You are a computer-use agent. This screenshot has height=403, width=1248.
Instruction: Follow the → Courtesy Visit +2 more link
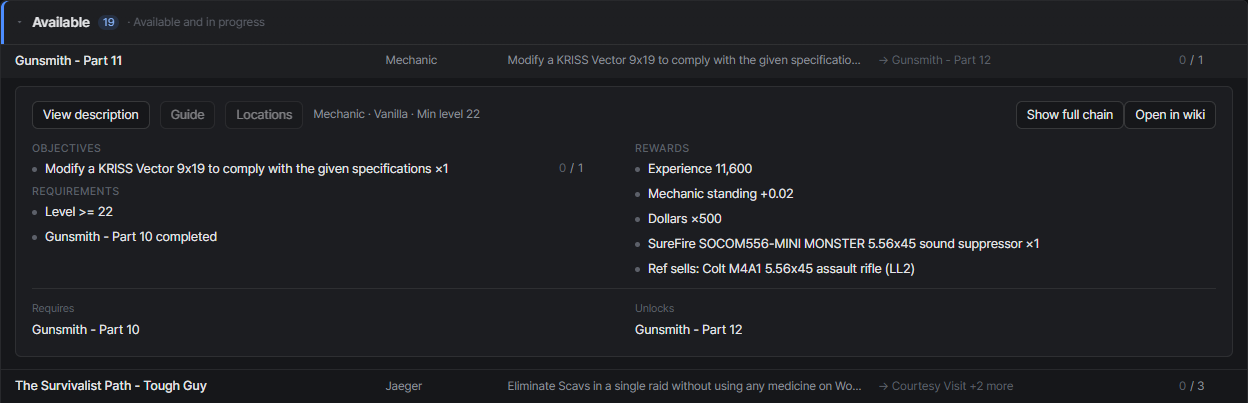click(x=945, y=385)
